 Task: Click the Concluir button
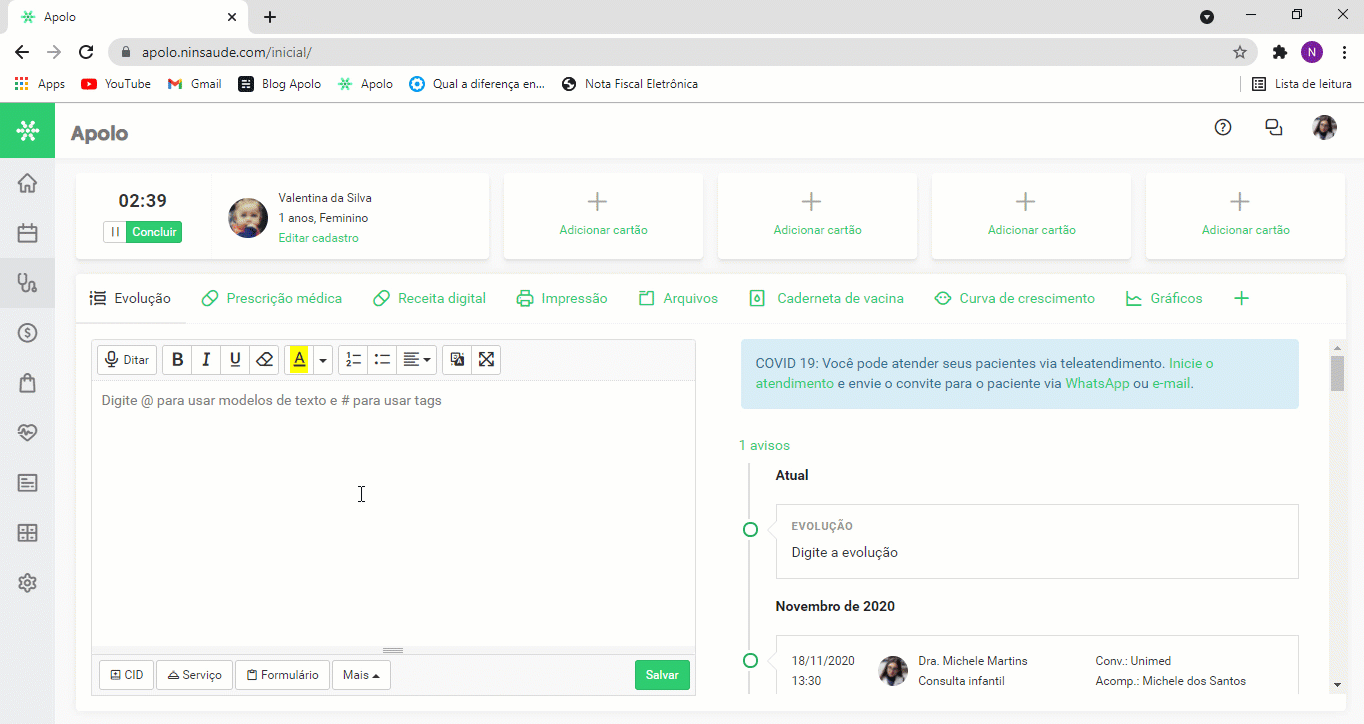[154, 232]
